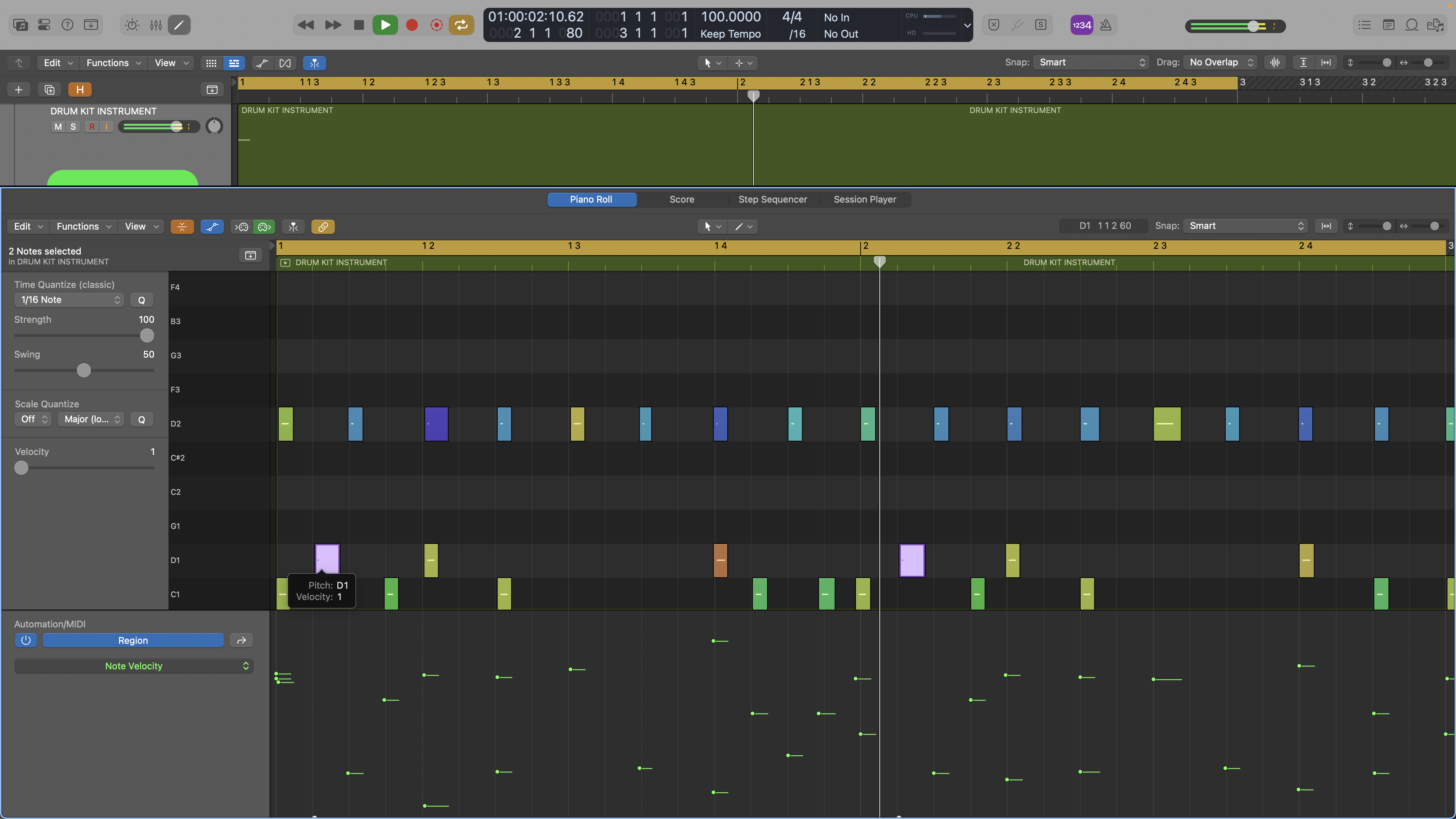Viewport: 1456px width, 819px height.
Task: Open the Time Quantize 1/16 Note dropdown
Action: click(69, 300)
